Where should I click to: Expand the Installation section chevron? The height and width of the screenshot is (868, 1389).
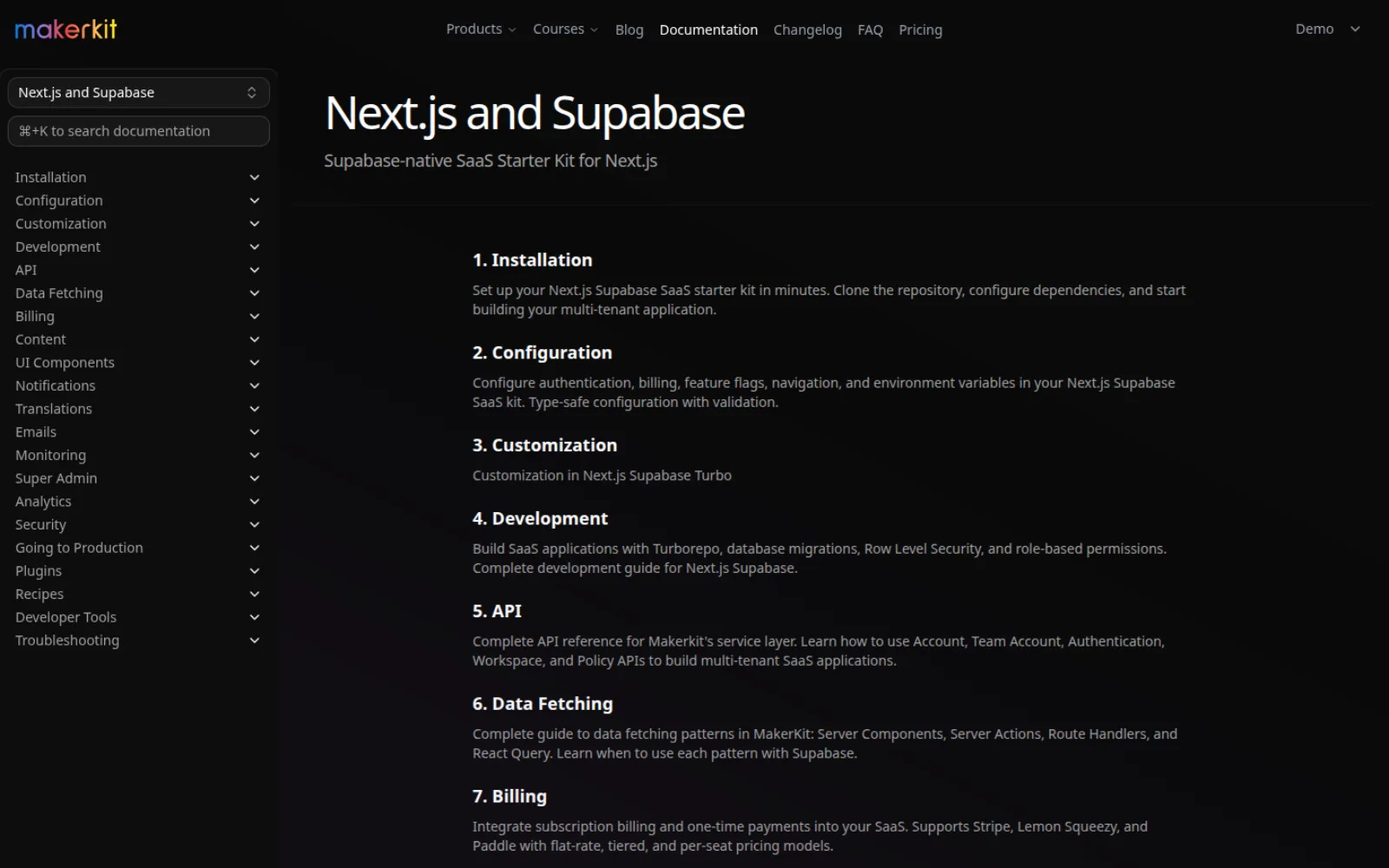(254, 177)
